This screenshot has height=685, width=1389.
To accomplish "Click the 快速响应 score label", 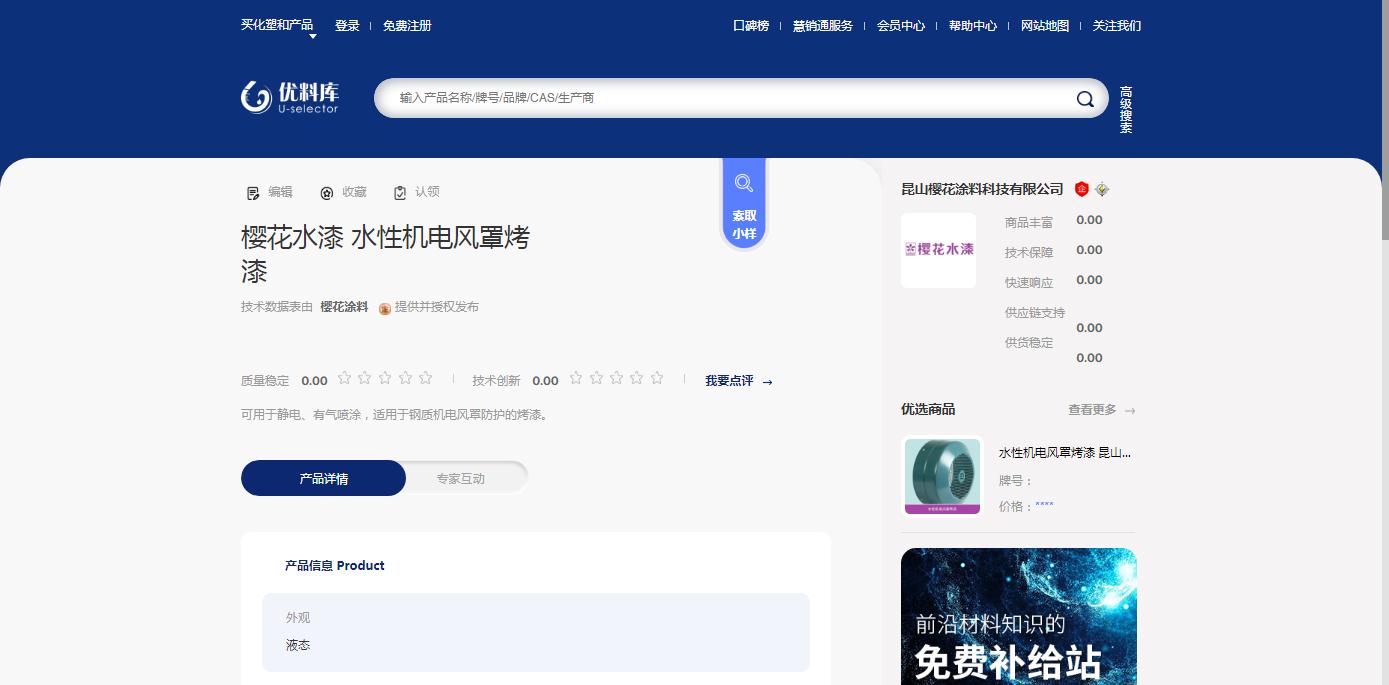I will pyautogui.click(x=1029, y=283).
